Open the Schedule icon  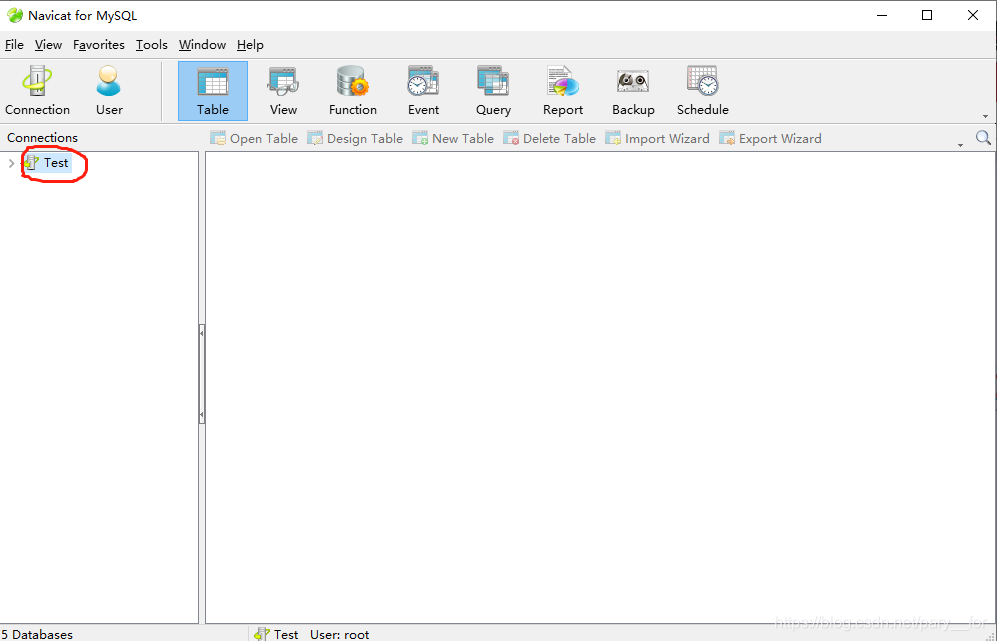703,91
